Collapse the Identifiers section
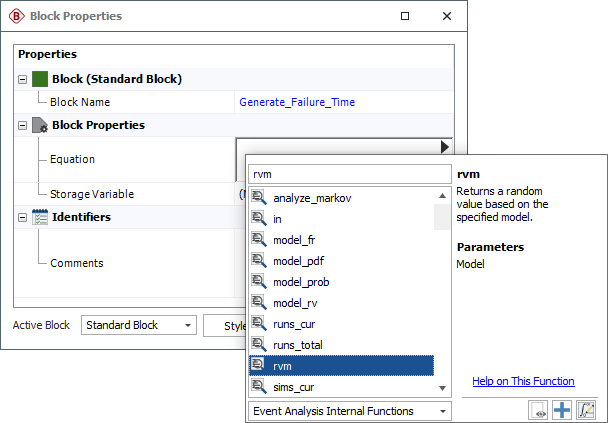Screen dimensions: 608x423 click(24, 217)
